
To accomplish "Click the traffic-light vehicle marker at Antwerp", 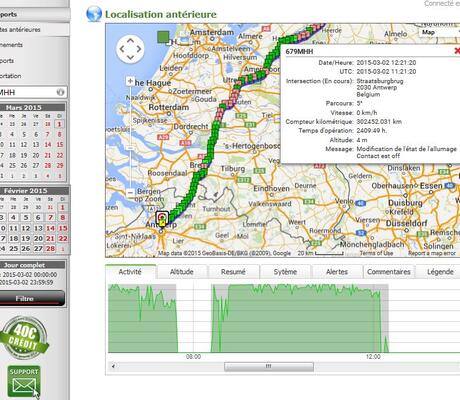I will click(162, 218).
